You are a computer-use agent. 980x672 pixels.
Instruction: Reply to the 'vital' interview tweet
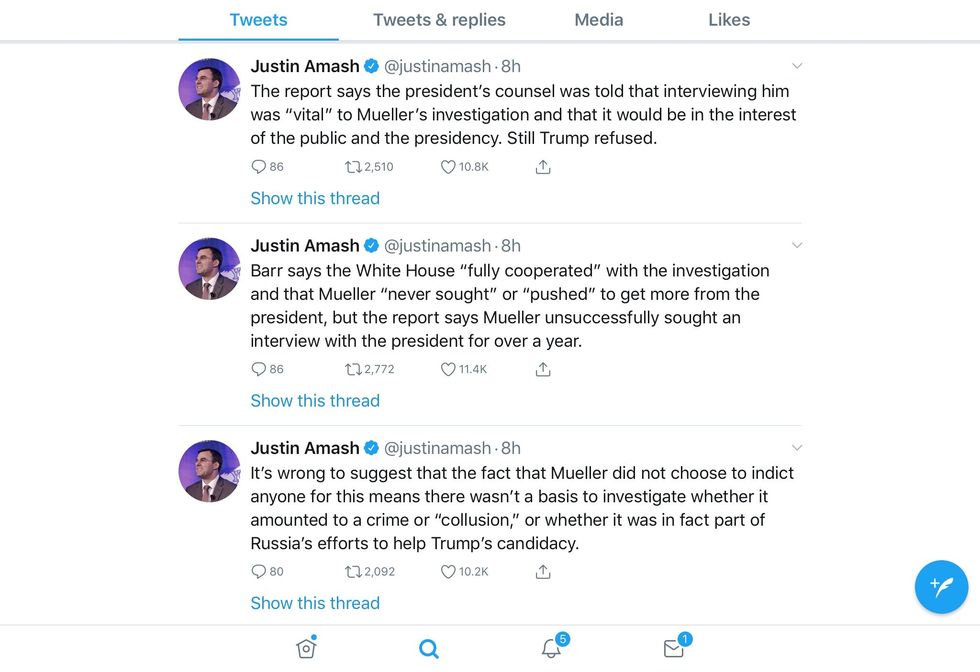(259, 167)
